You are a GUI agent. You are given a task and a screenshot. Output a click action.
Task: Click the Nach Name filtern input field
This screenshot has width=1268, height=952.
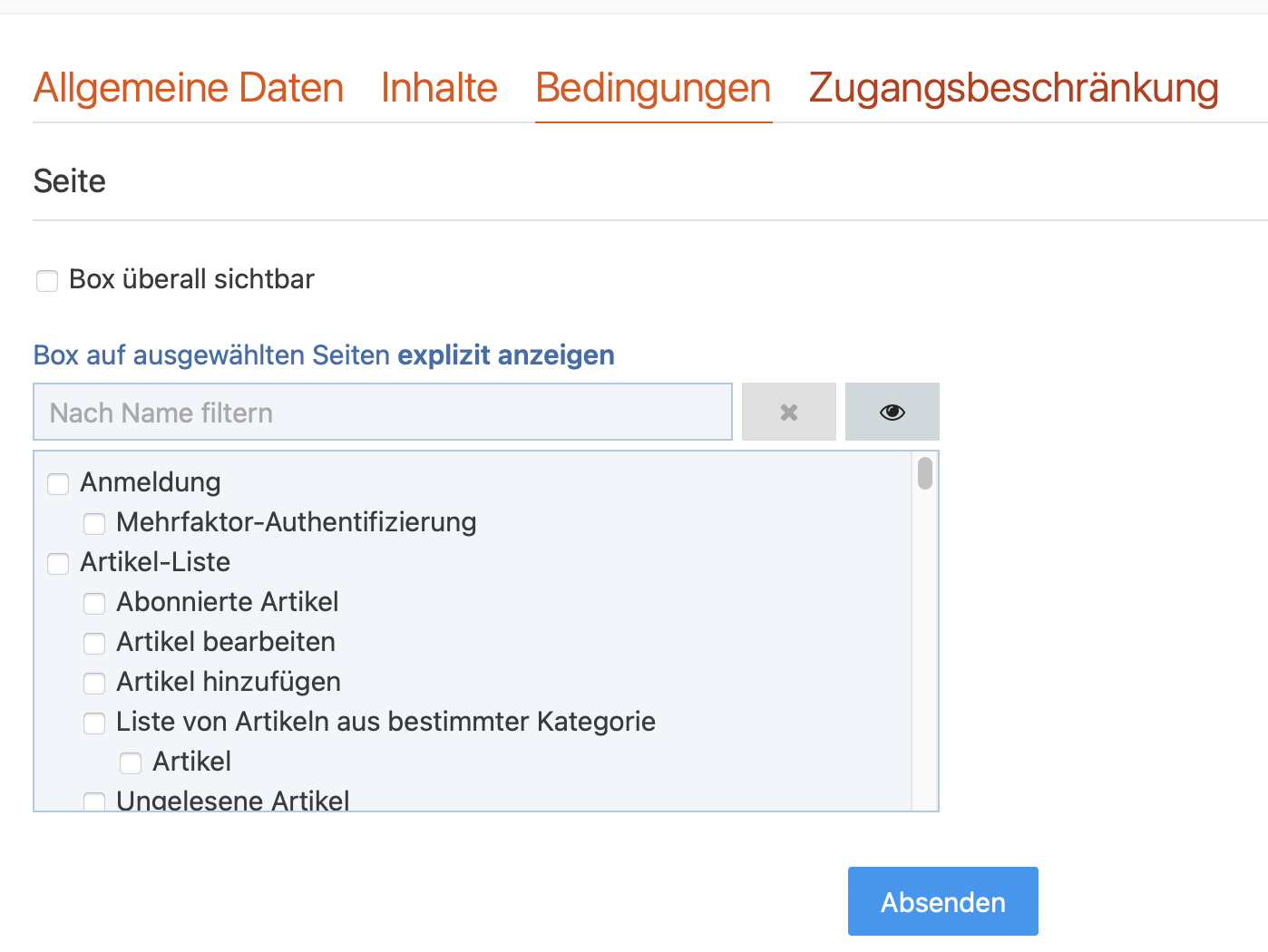point(382,413)
